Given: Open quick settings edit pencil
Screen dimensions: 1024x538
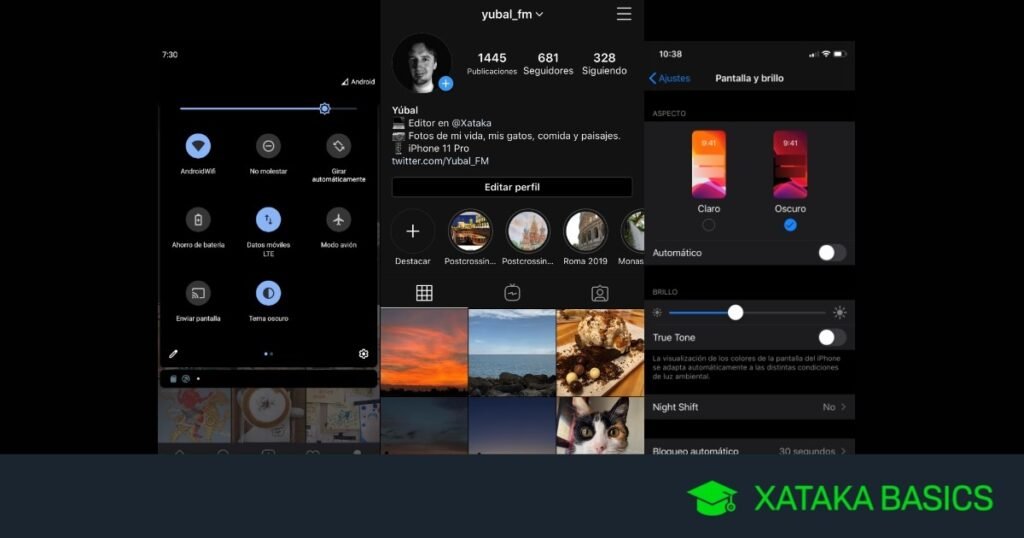Looking at the screenshot, I should 173,354.
